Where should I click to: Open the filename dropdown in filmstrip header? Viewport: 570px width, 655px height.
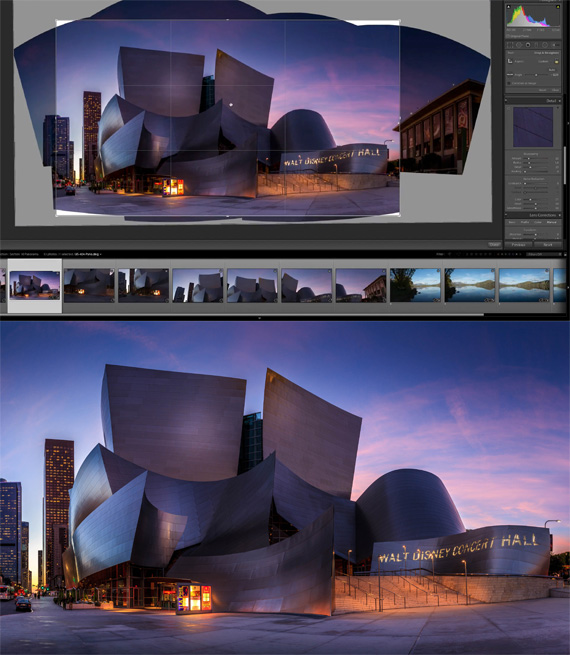86,254
